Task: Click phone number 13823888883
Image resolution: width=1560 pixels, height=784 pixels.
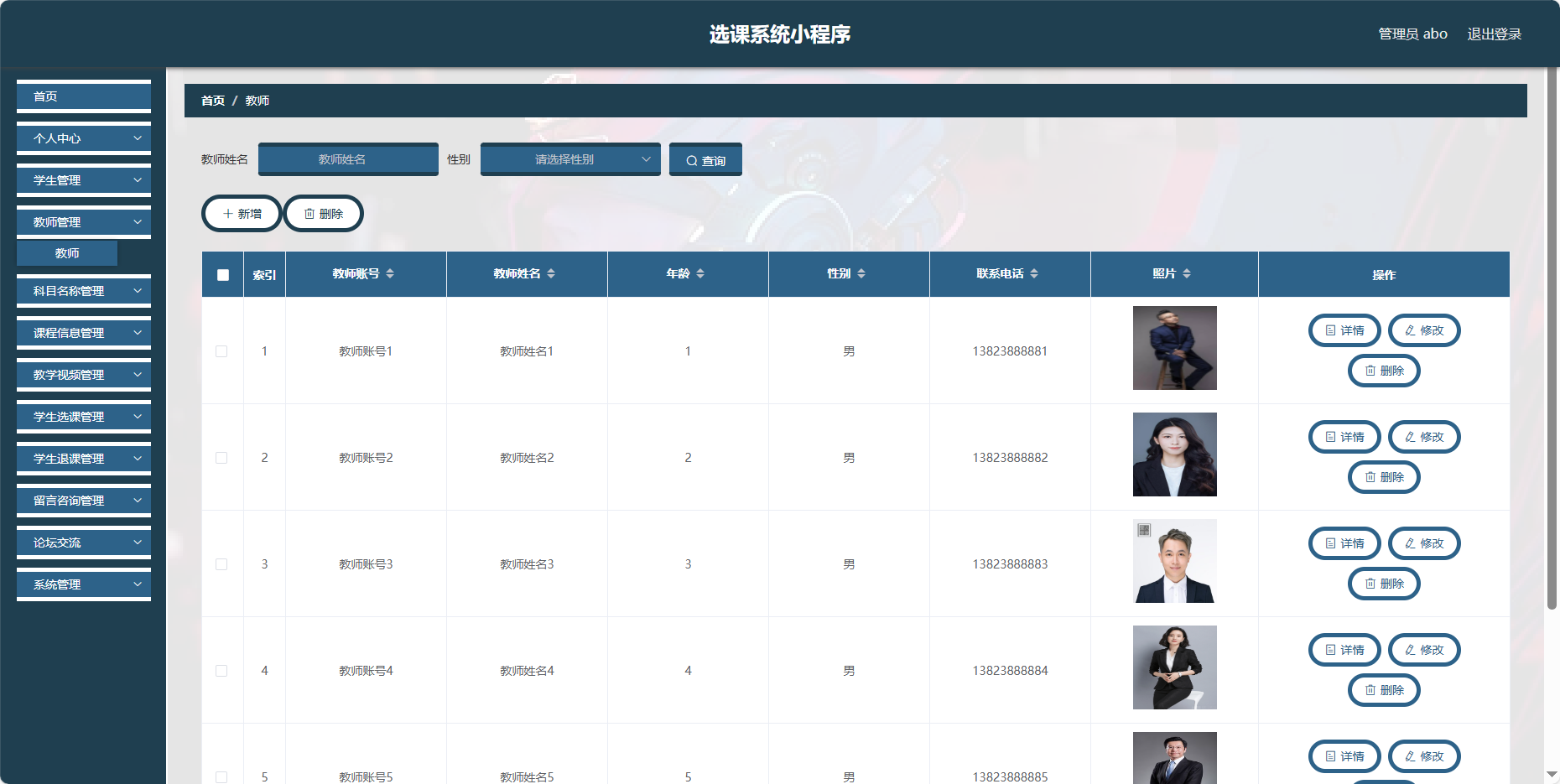Action: tap(1010, 564)
